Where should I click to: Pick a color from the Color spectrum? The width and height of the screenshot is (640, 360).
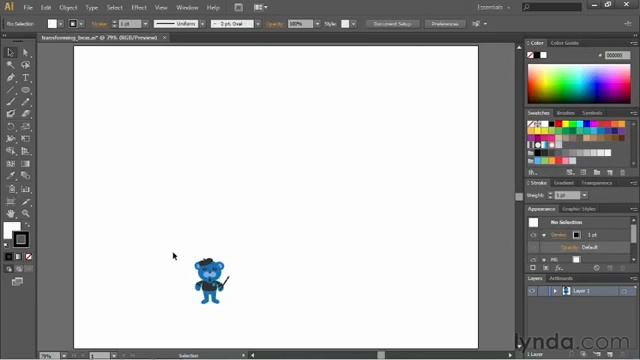(579, 84)
